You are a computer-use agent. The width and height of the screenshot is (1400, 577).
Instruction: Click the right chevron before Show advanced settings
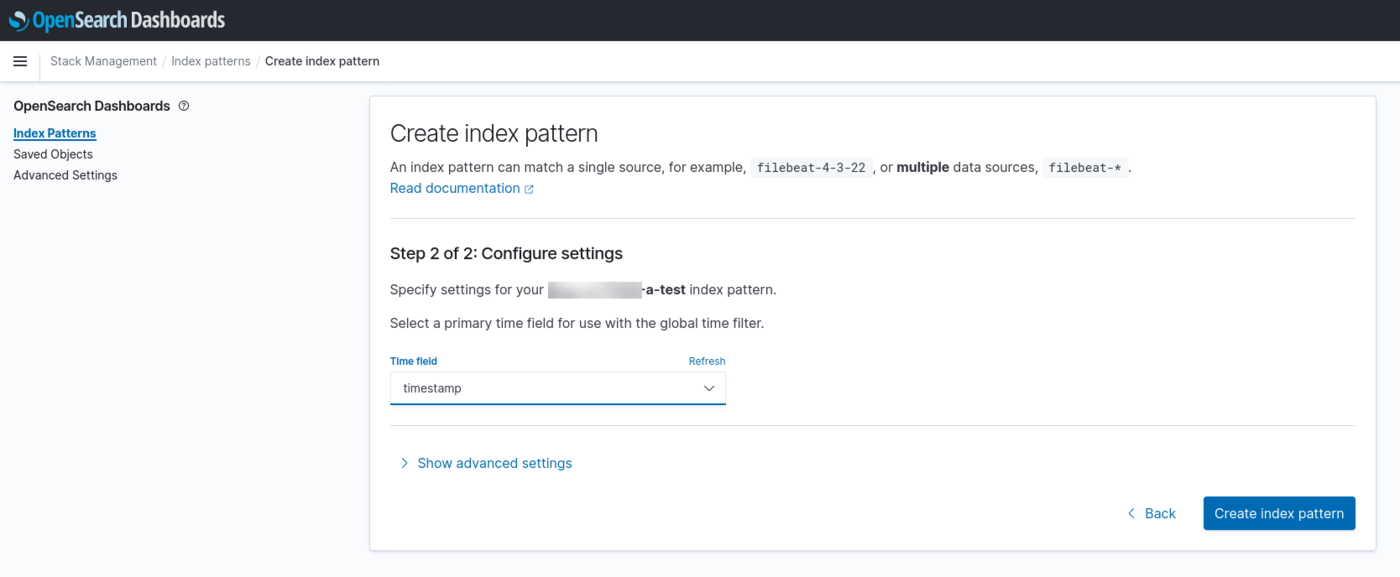[x=404, y=463]
